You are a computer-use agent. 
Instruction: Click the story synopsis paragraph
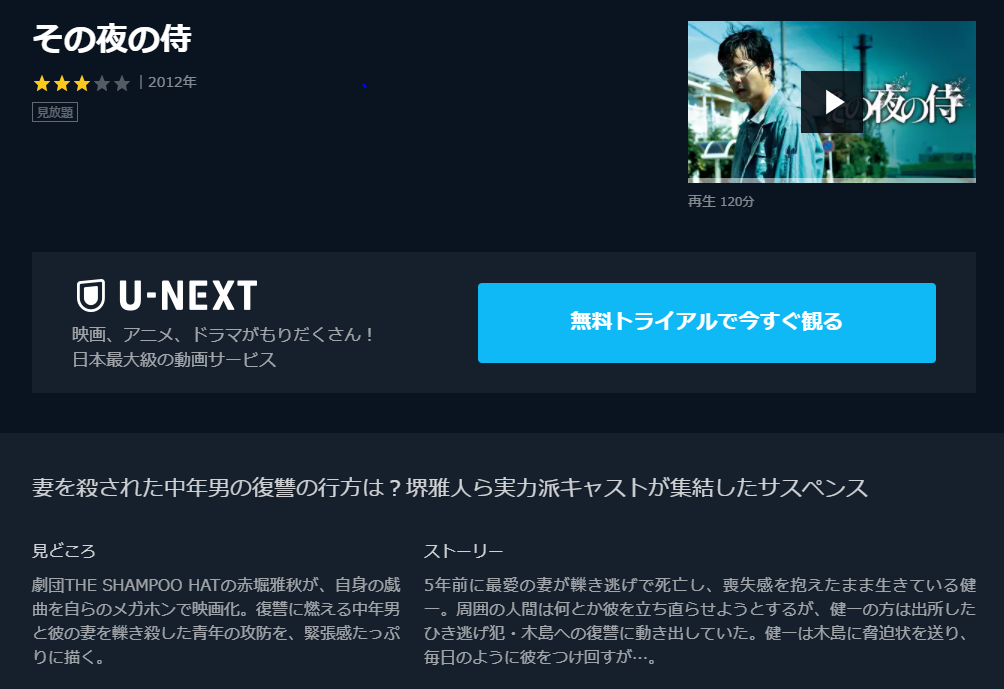[x=700, y=620]
